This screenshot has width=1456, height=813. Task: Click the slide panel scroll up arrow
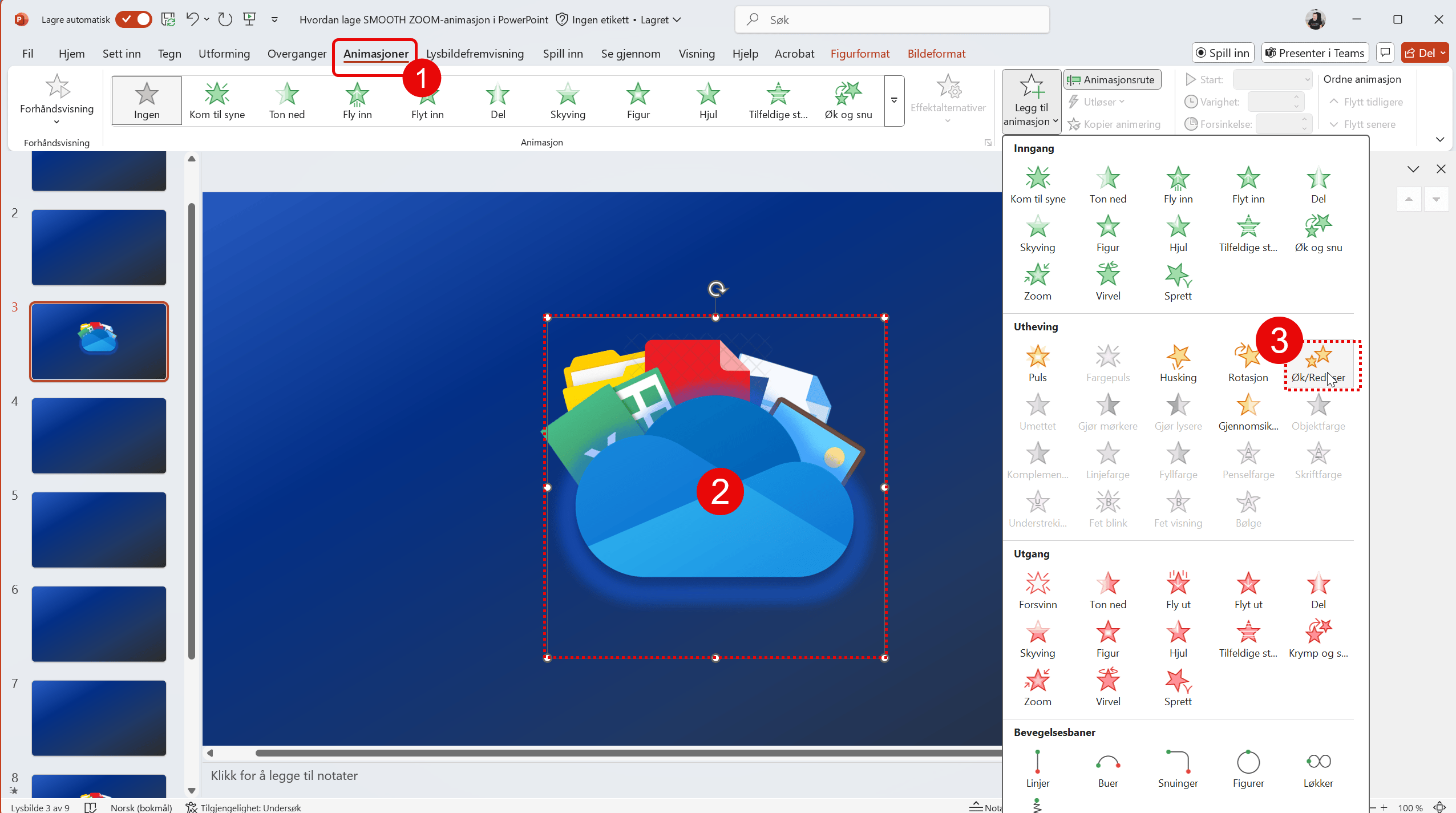192,159
